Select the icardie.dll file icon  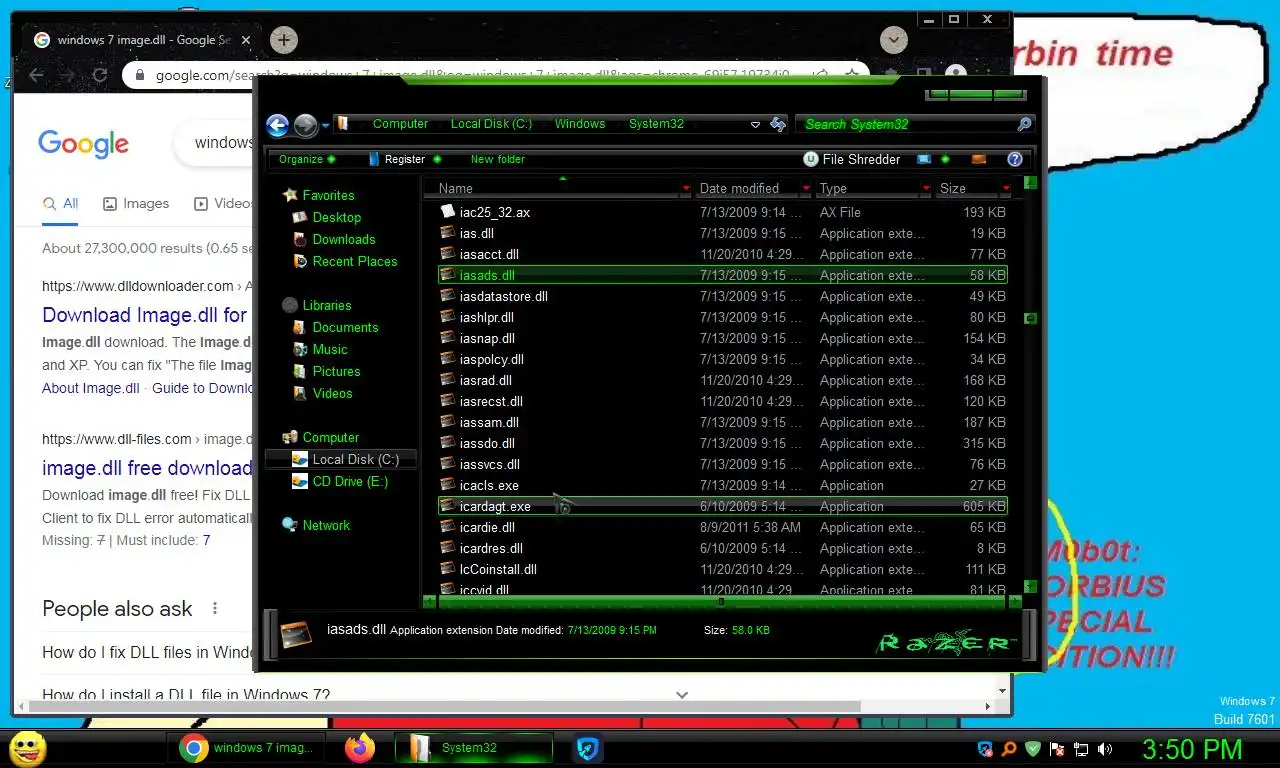(448, 527)
